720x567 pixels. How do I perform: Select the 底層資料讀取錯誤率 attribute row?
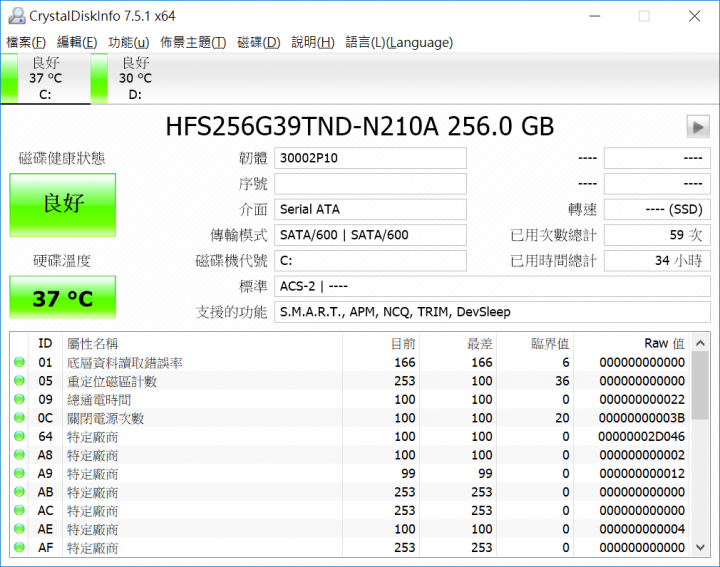coord(350,362)
